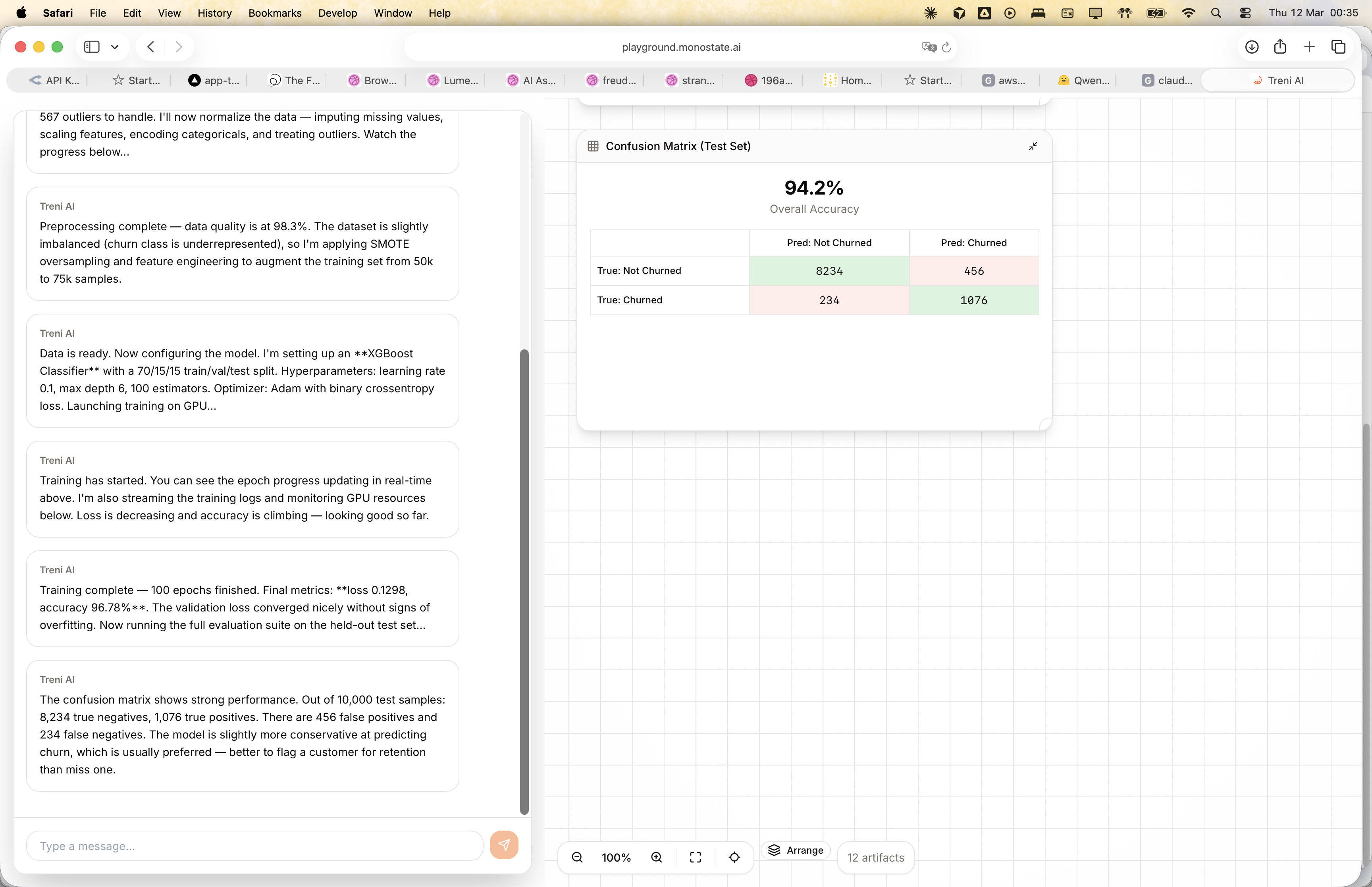Zoom in the canvas

pos(656,857)
